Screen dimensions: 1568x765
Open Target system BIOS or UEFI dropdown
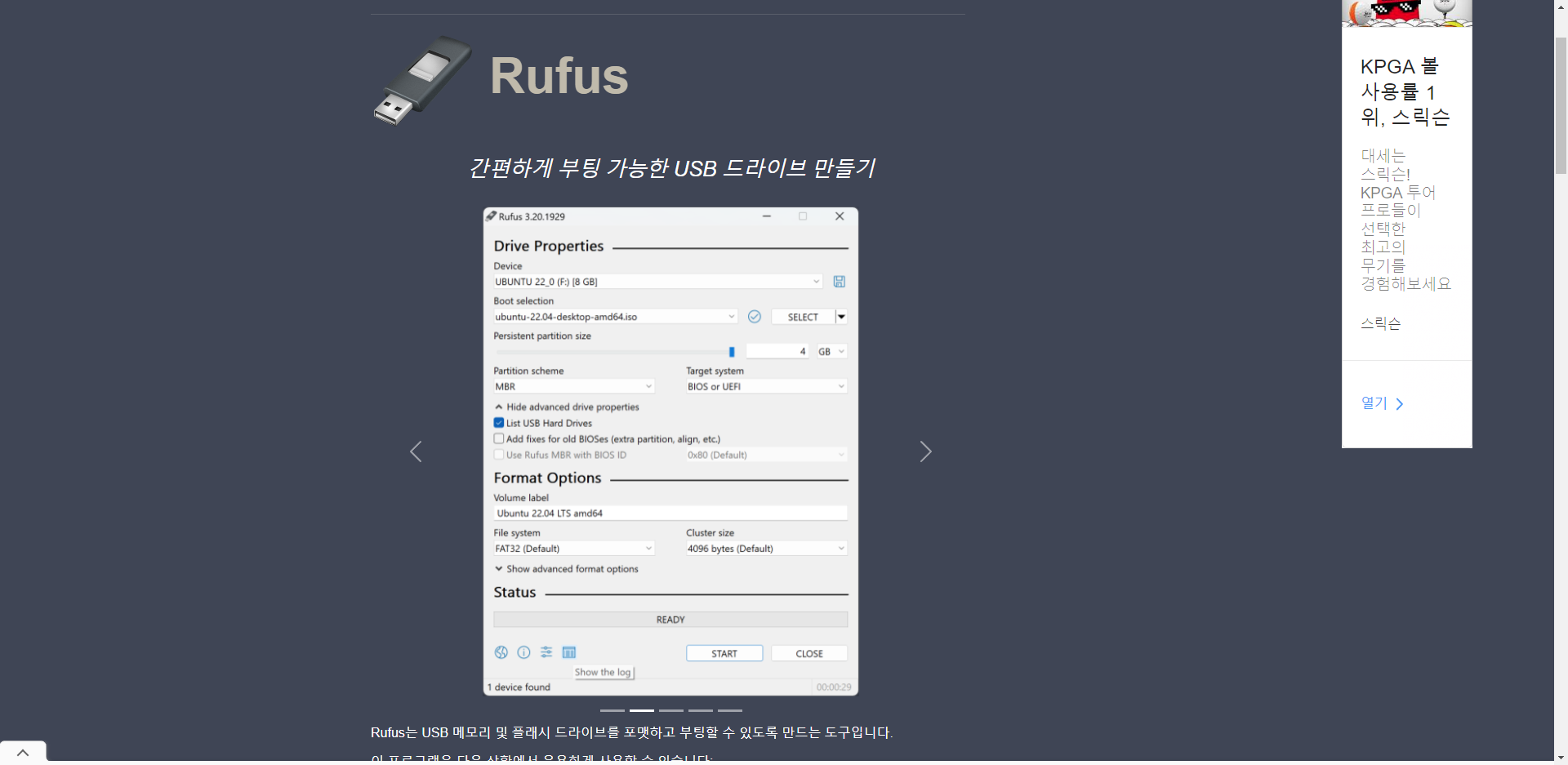[767, 387]
